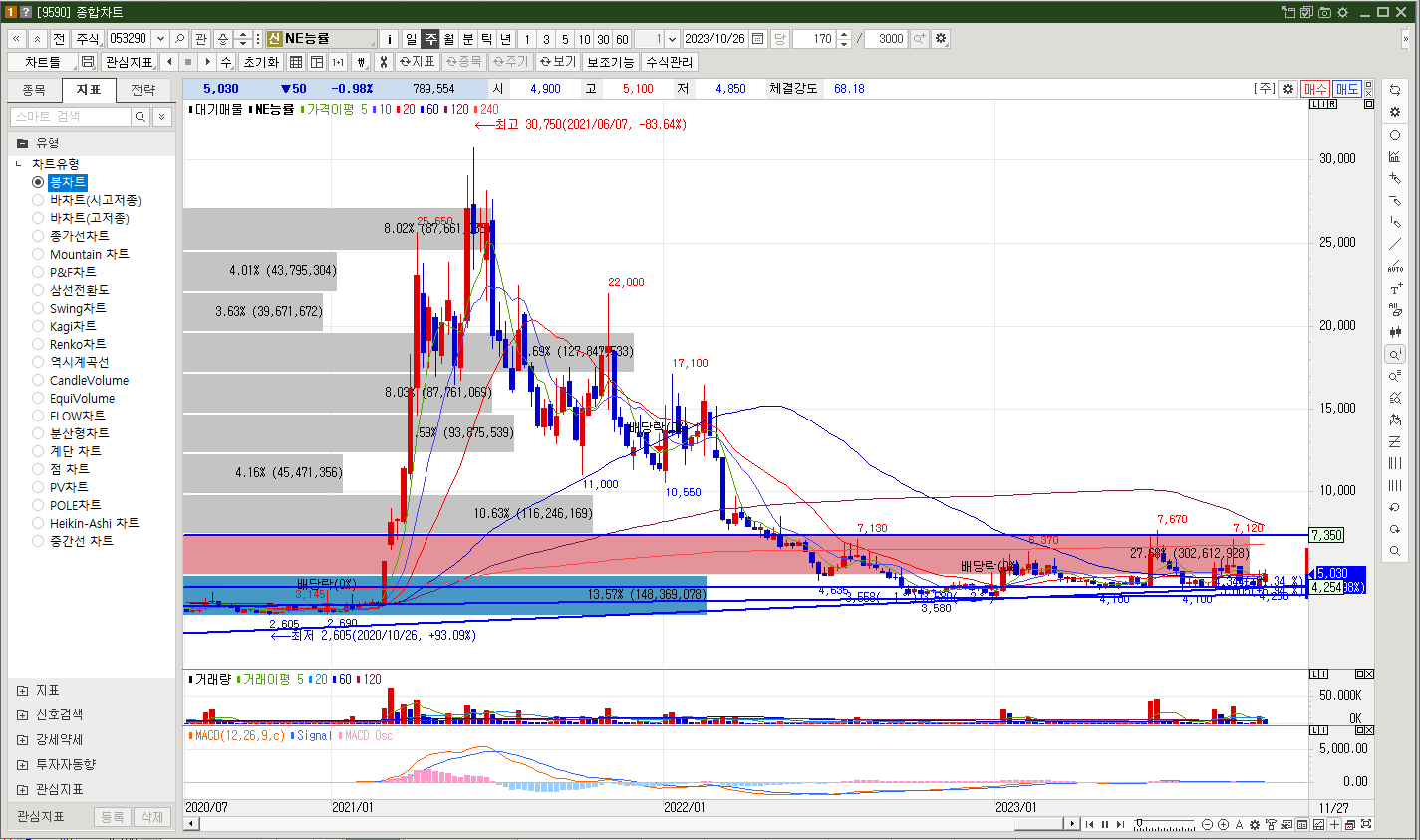
Task: Expand the 투자자동향 tree node
Action: click(x=23, y=764)
